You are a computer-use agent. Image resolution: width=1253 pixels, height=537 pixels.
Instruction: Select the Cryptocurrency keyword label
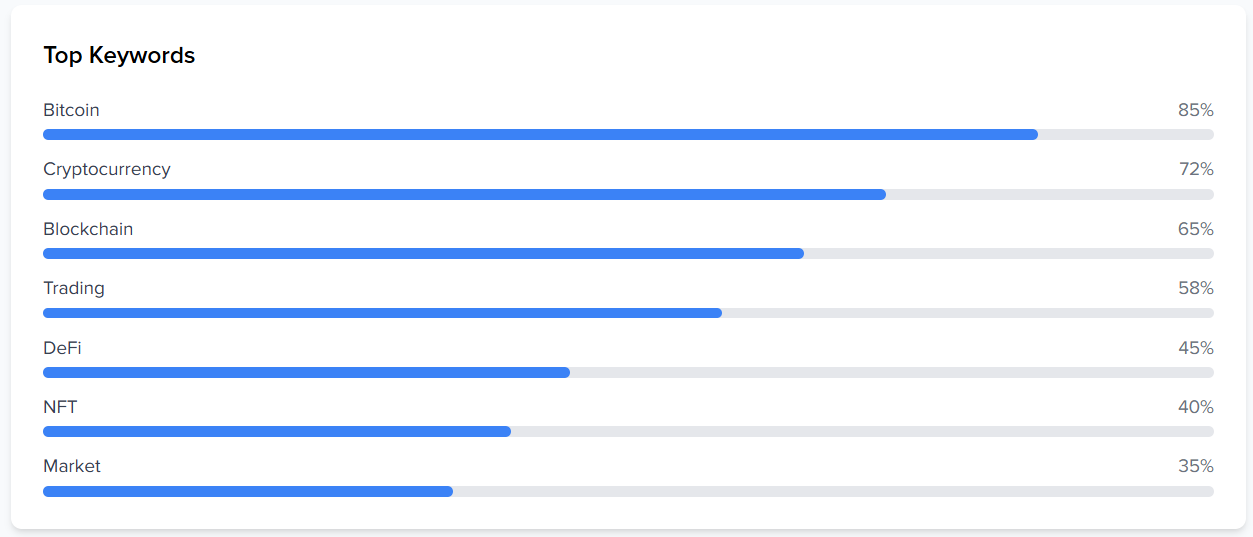coord(107,169)
